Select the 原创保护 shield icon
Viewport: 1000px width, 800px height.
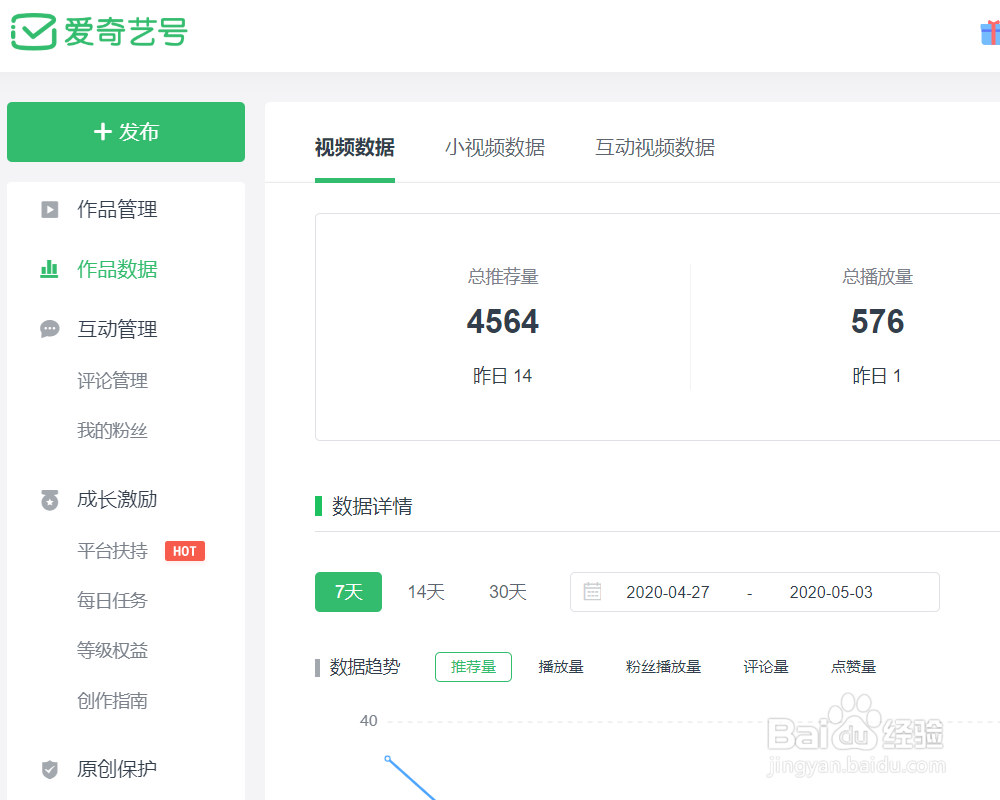tap(49, 769)
